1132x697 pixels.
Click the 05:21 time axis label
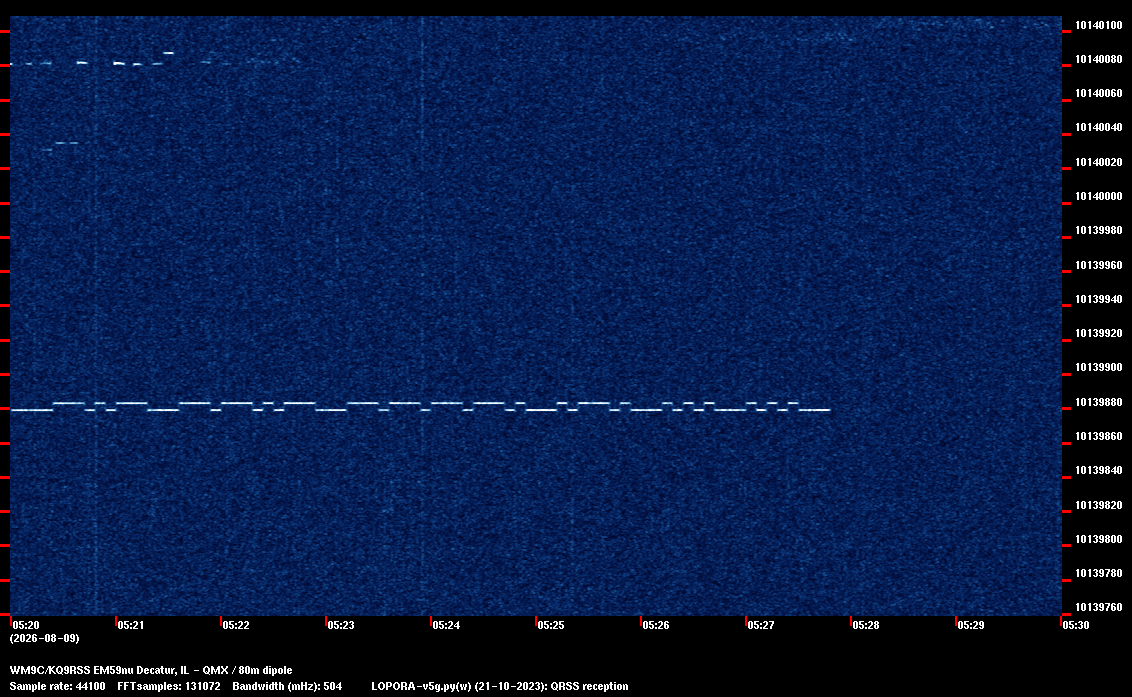(x=131, y=625)
